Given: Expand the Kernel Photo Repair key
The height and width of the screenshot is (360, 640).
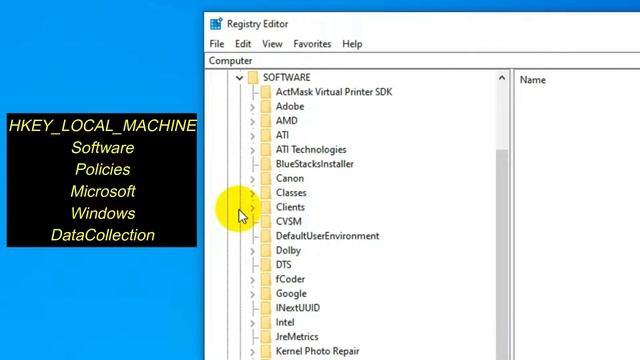Looking at the screenshot, I should pos(252,352).
